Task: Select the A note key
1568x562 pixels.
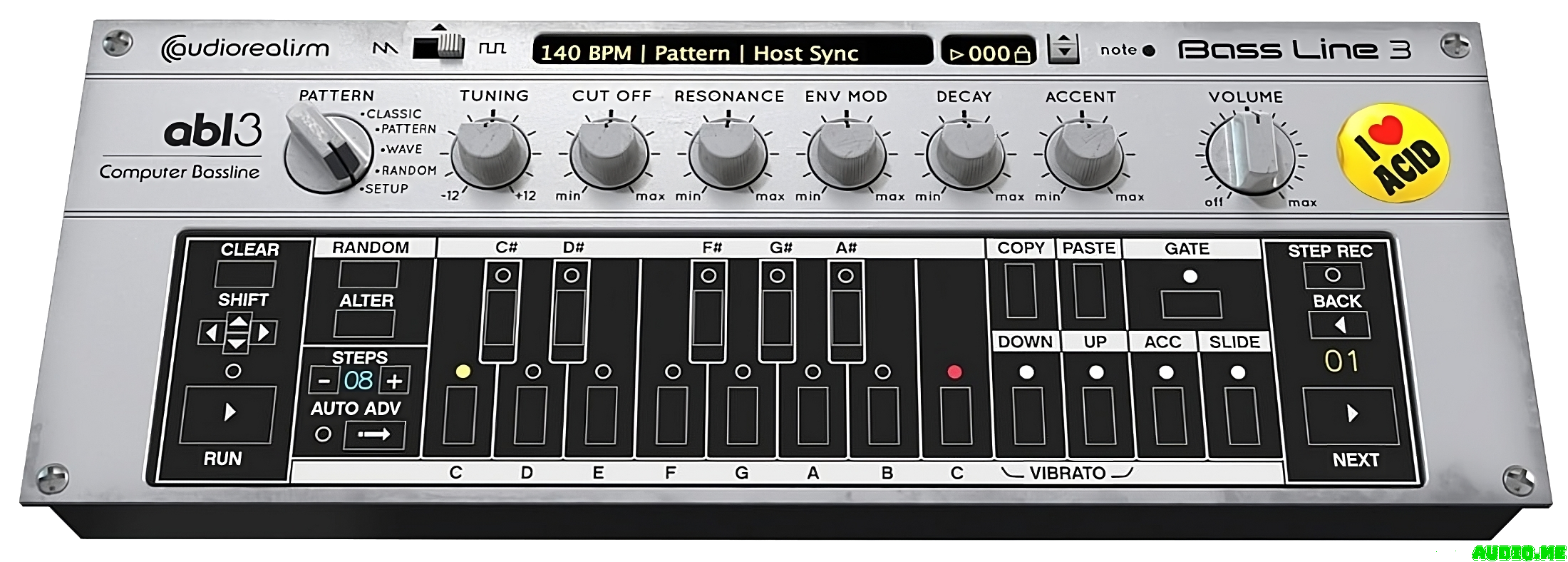Action: 813,416
